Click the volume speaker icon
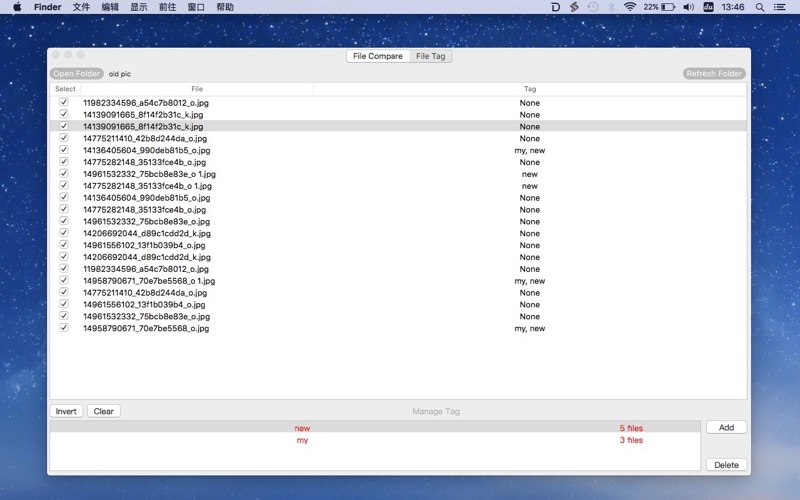The height and width of the screenshot is (500, 800). (688, 7)
